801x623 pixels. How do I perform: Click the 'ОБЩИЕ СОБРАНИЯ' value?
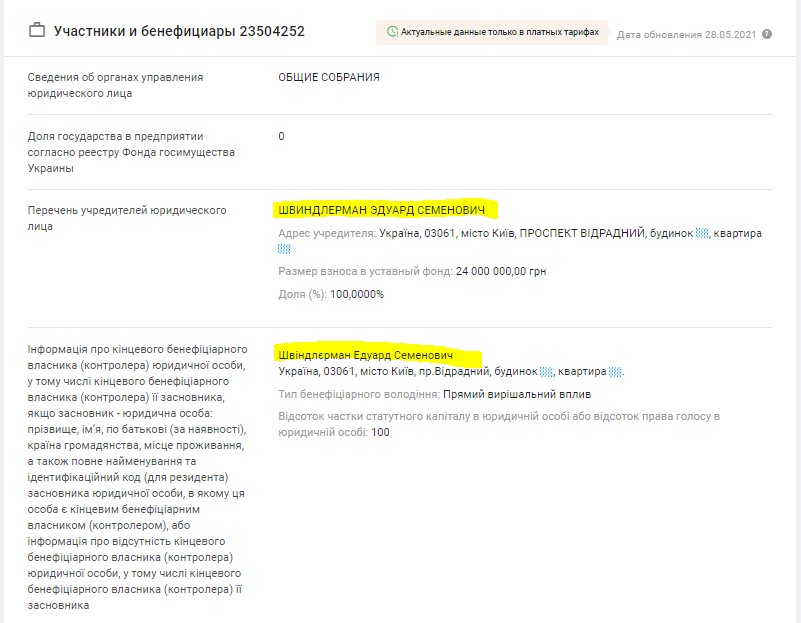pos(329,77)
